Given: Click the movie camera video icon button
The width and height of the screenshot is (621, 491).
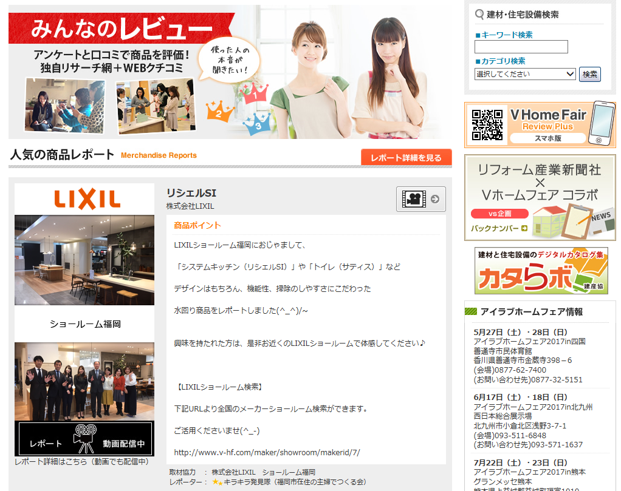Looking at the screenshot, I should (x=421, y=199).
